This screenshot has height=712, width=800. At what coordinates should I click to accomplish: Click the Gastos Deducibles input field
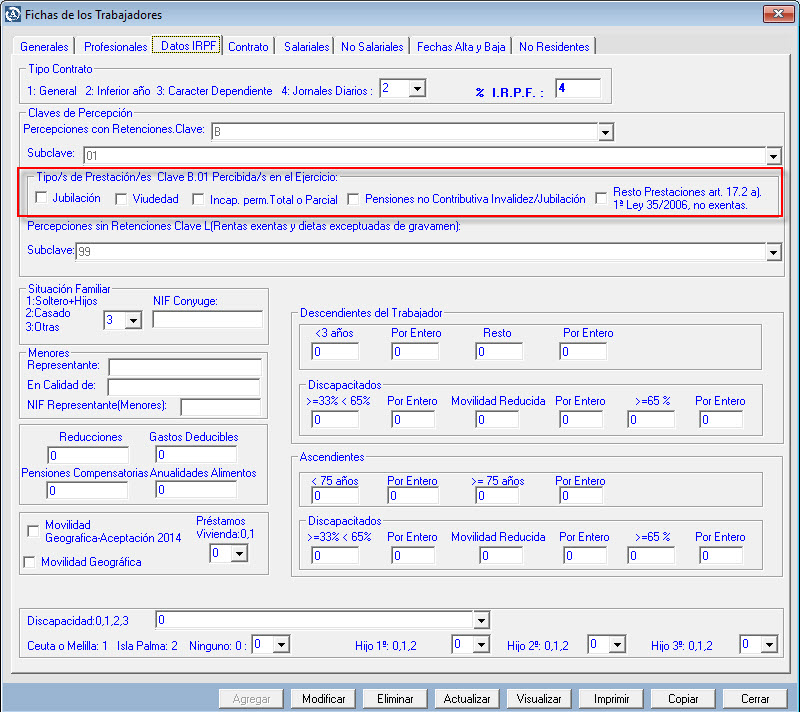196,456
